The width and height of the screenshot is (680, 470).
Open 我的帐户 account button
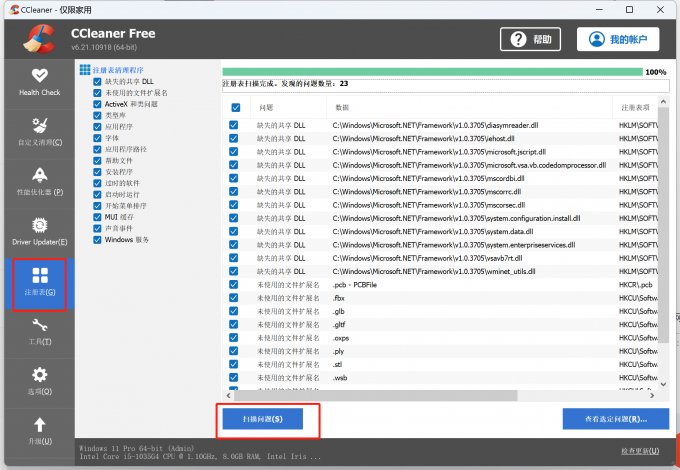point(618,39)
